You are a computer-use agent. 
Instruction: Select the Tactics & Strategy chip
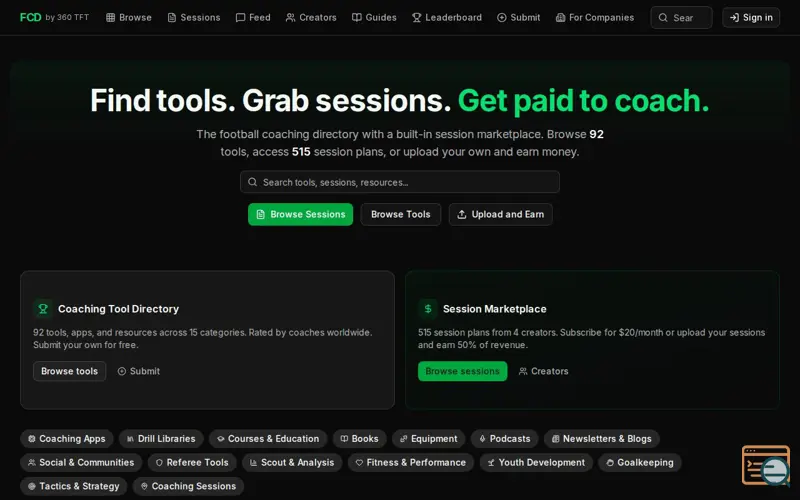click(x=74, y=486)
